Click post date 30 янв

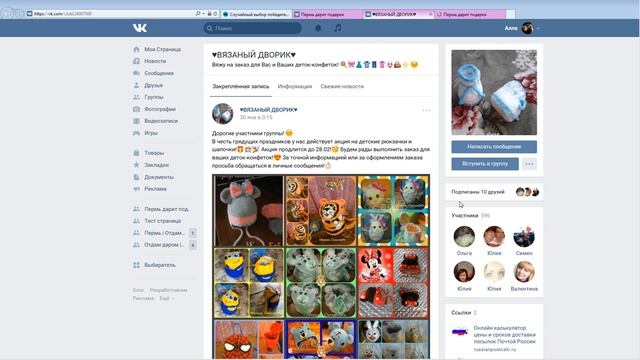tap(256, 117)
